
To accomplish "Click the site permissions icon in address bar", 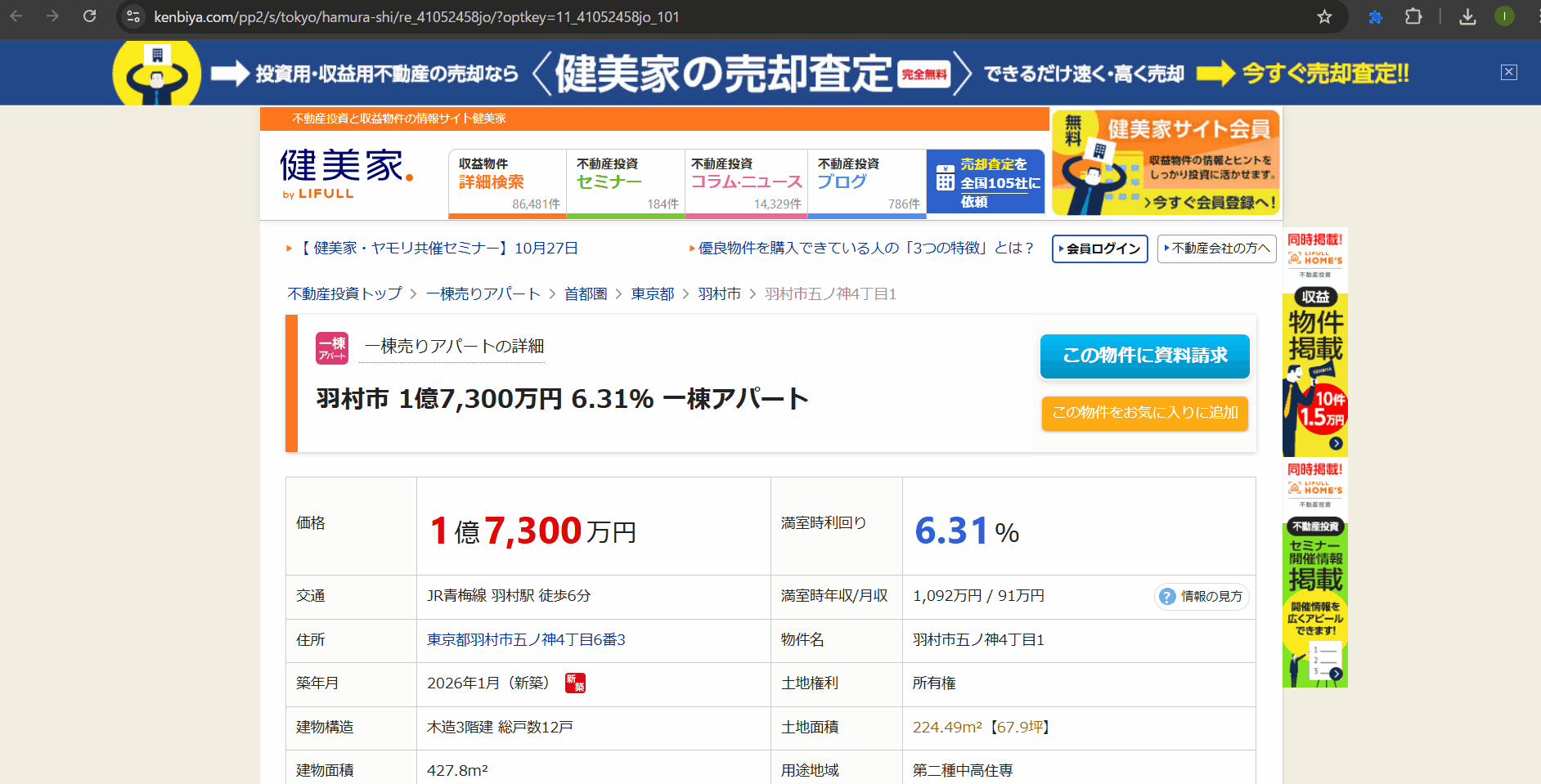I will point(133,16).
